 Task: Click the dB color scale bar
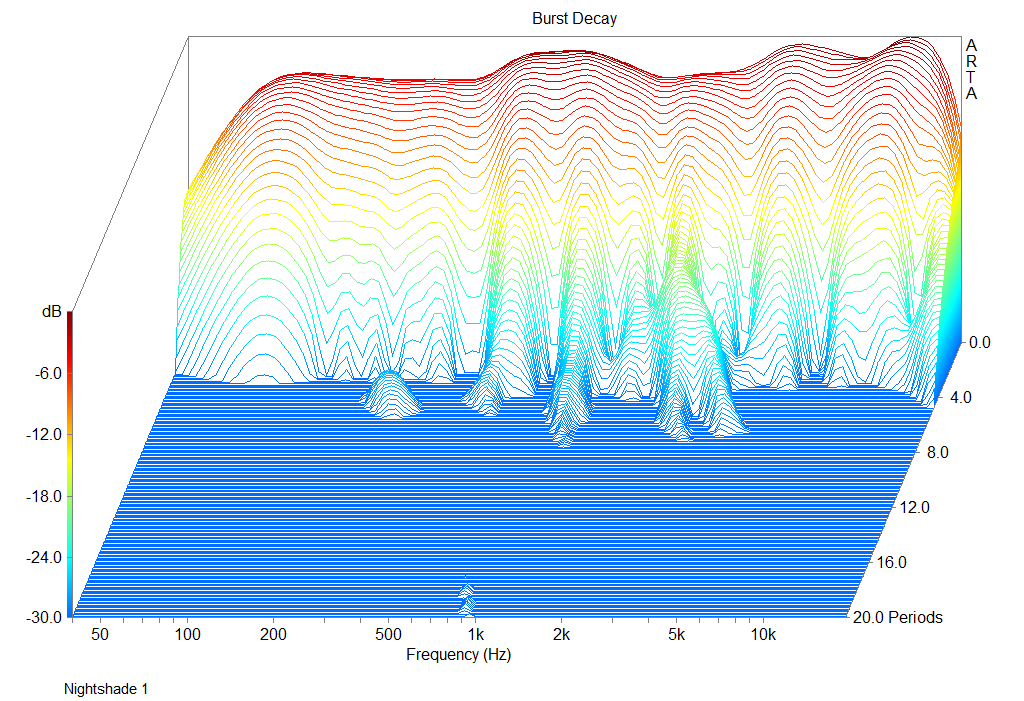click(69, 465)
